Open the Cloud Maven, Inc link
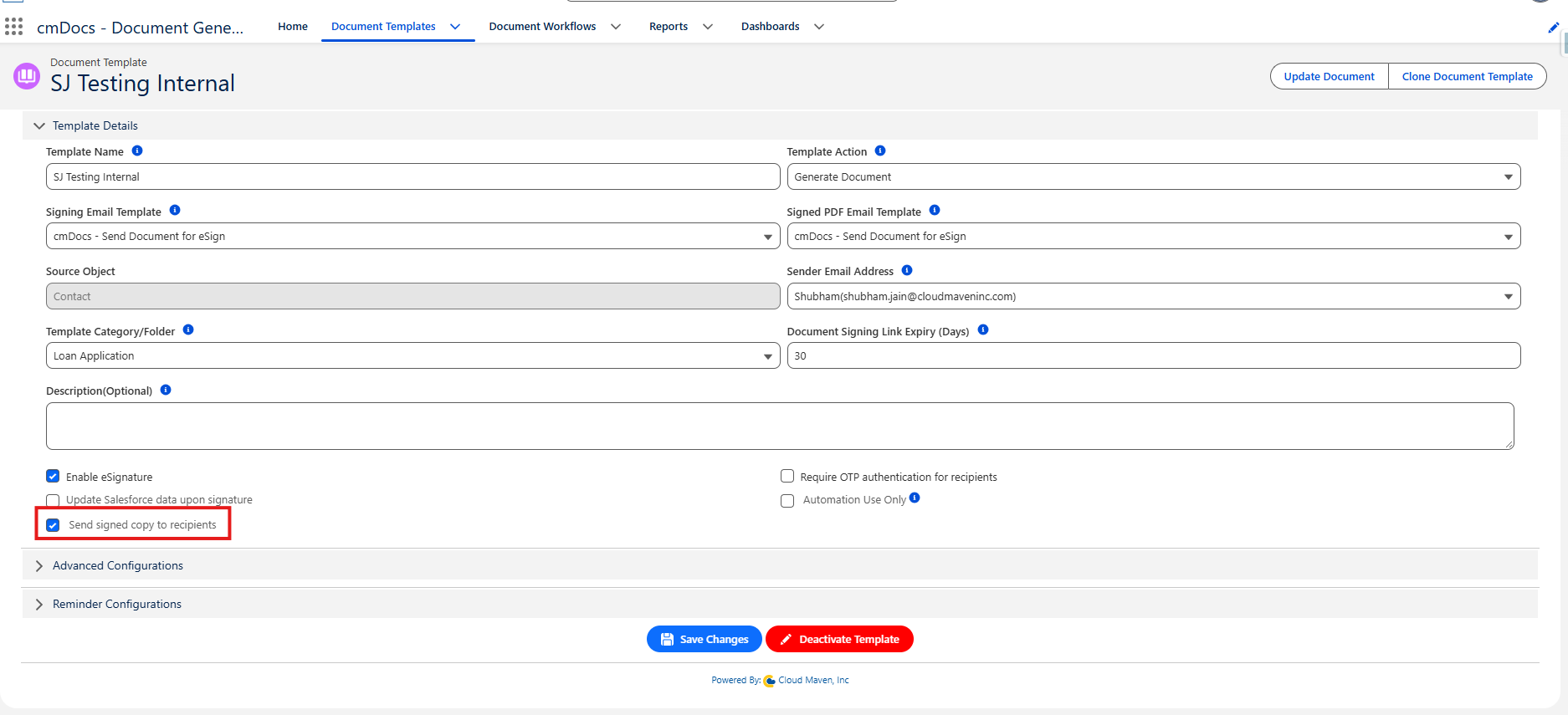Viewport: 1568px width, 715px height. [x=813, y=681]
